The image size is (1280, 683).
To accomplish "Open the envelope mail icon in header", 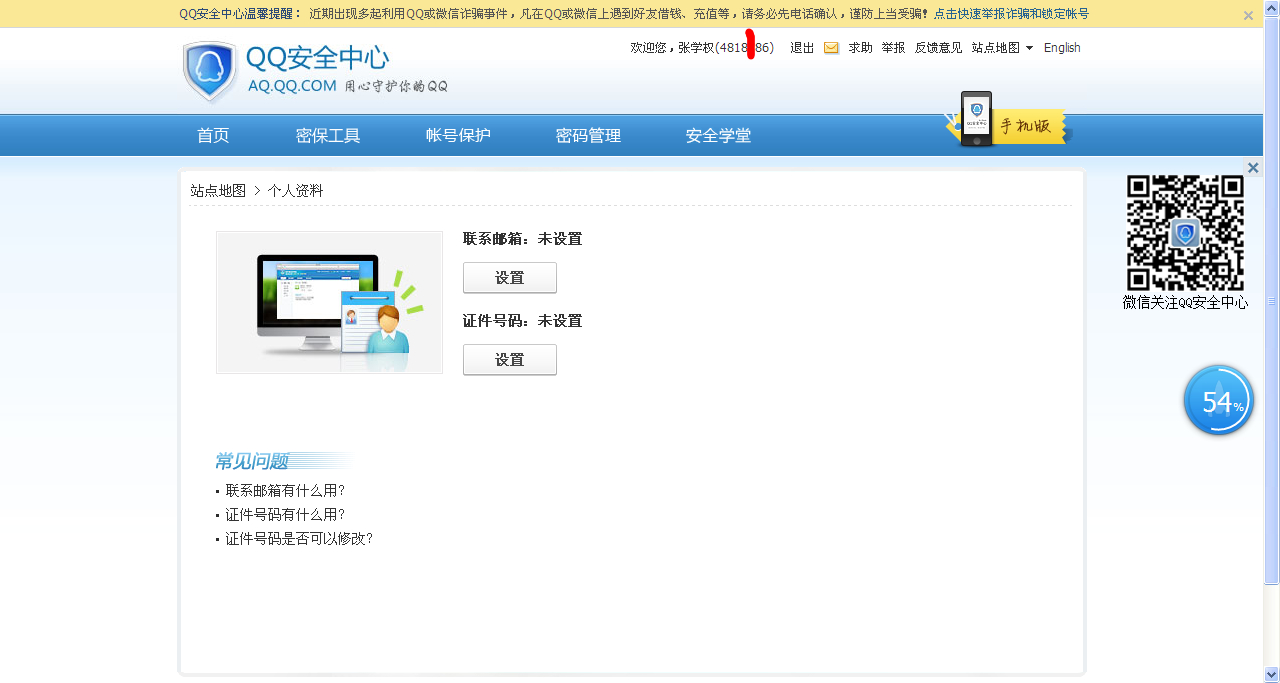I will [x=831, y=48].
